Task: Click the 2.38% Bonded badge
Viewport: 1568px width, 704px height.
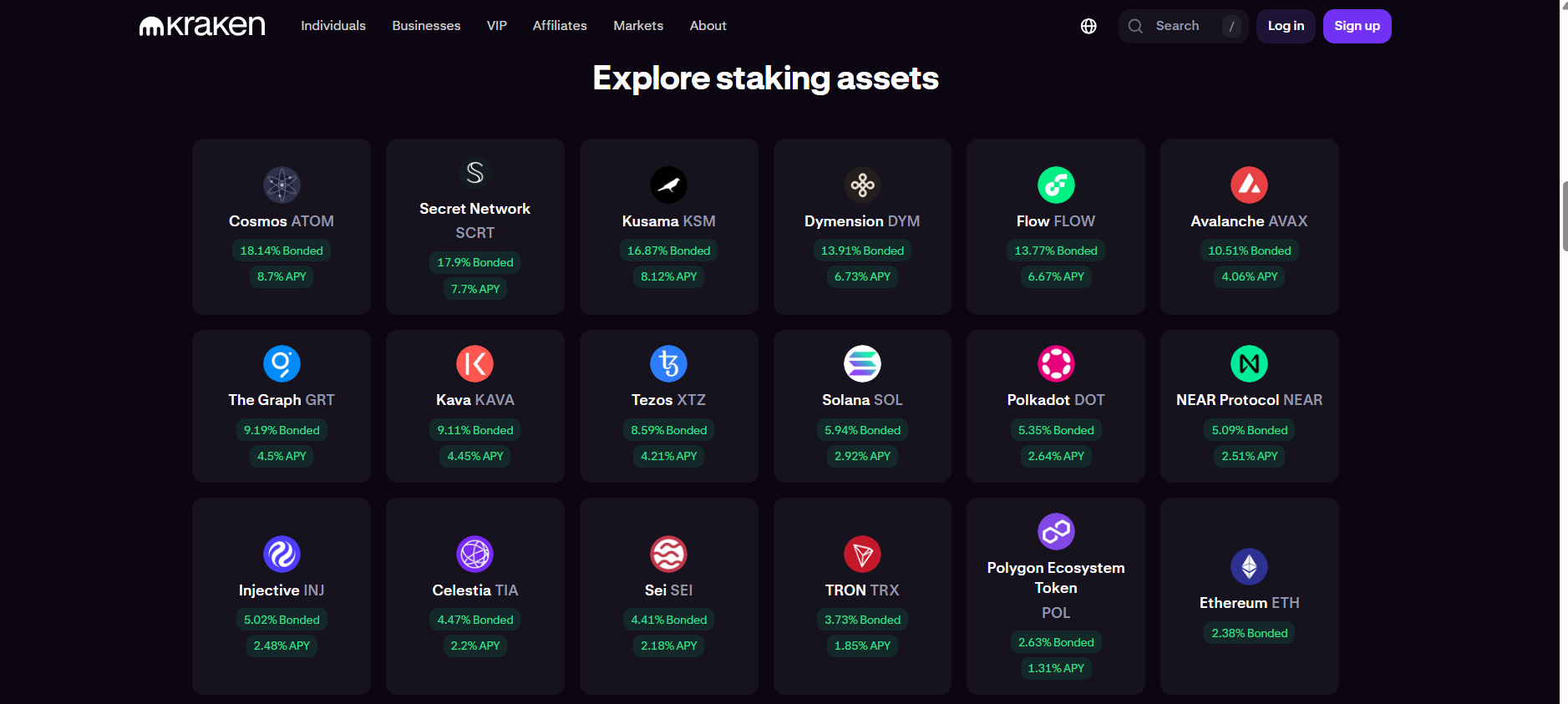Action: tap(1250, 633)
